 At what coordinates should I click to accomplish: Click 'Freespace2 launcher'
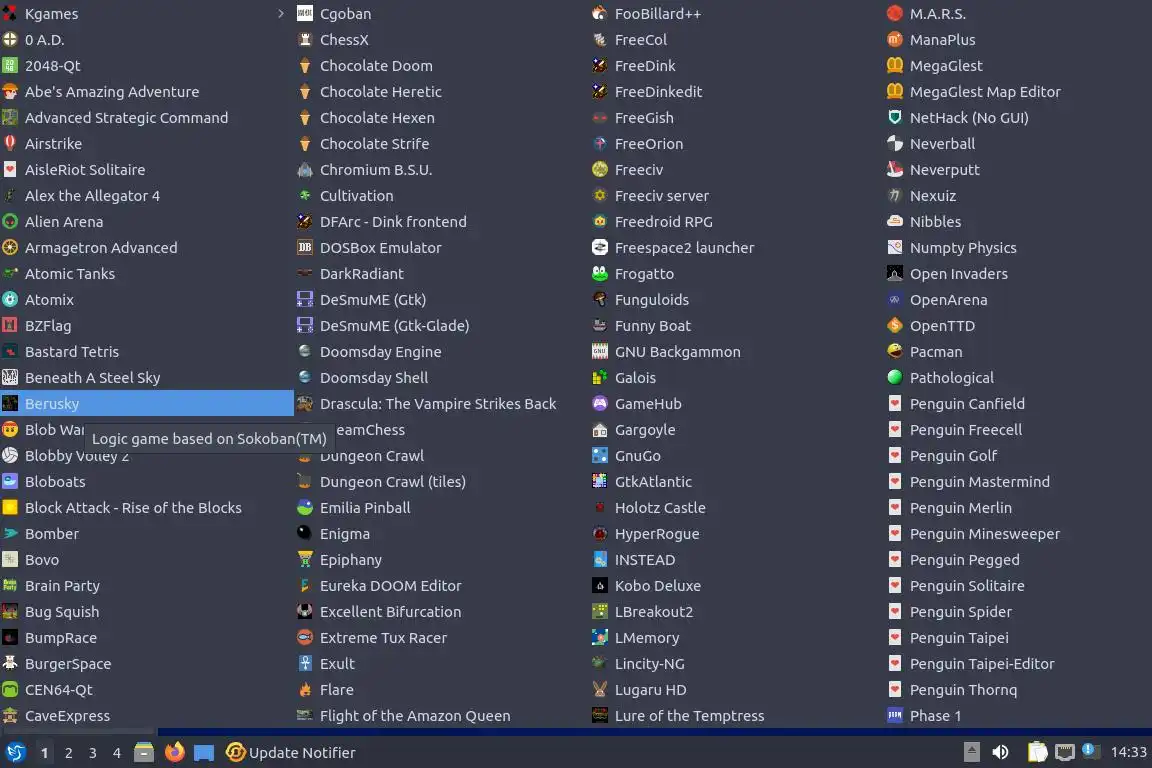coord(684,248)
